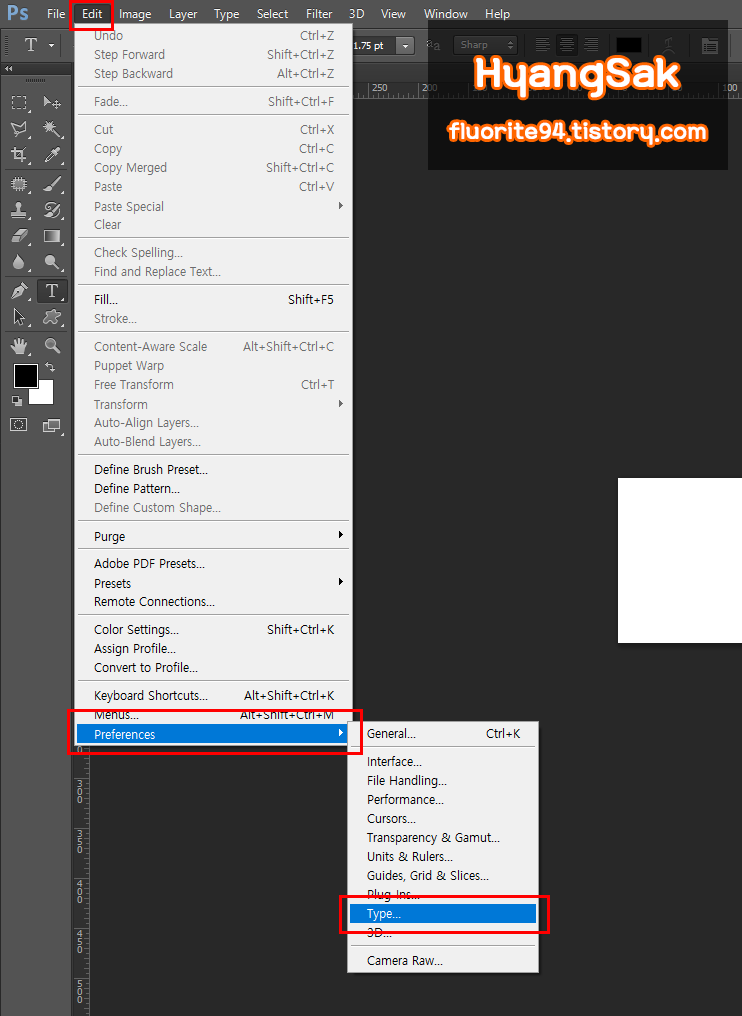
Task: Click the white document canvas
Action: pos(680,560)
